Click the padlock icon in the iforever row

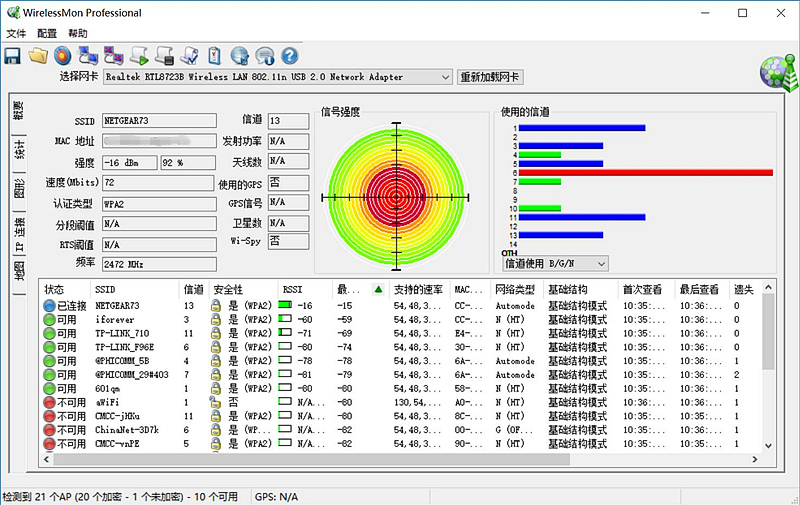(x=215, y=319)
